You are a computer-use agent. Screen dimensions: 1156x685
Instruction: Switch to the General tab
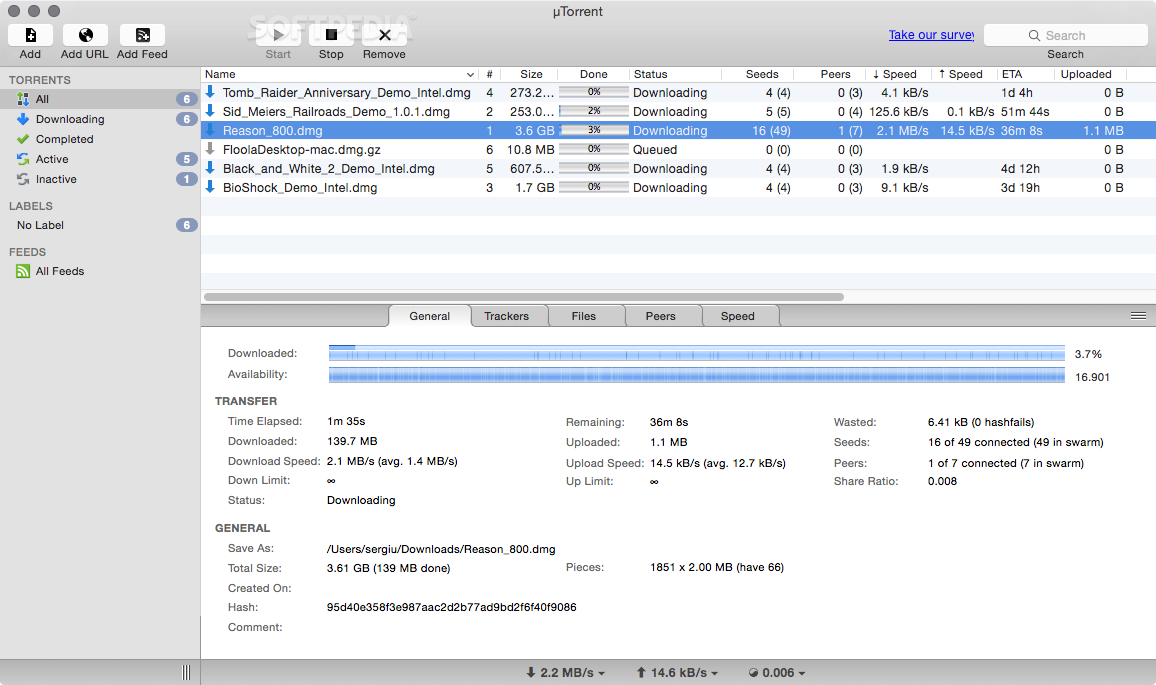pyautogui.click(x=430, y=316)
